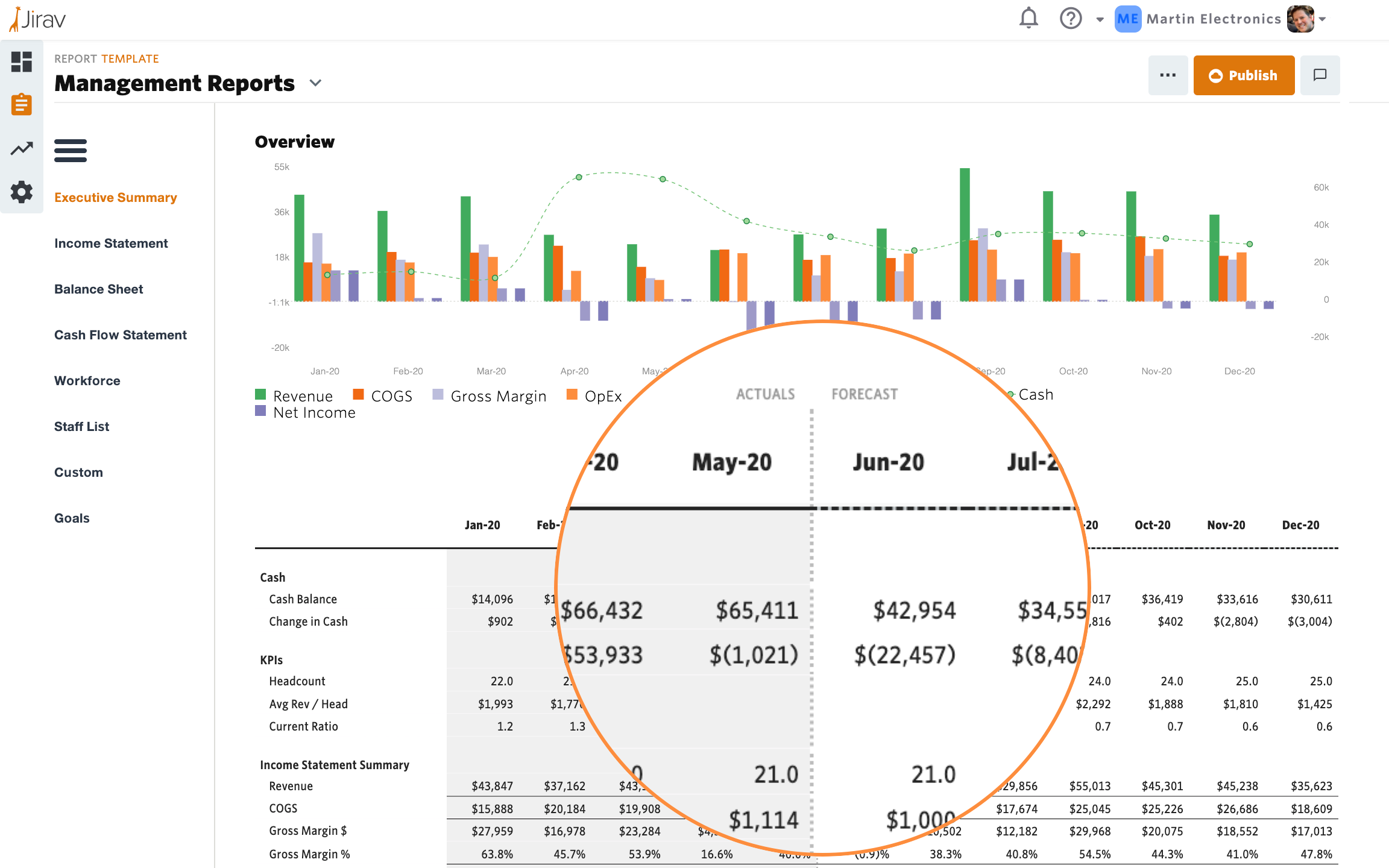Open the user profile dropdown arrow
1389x868 pixels.
click(x=1323, y=19)
